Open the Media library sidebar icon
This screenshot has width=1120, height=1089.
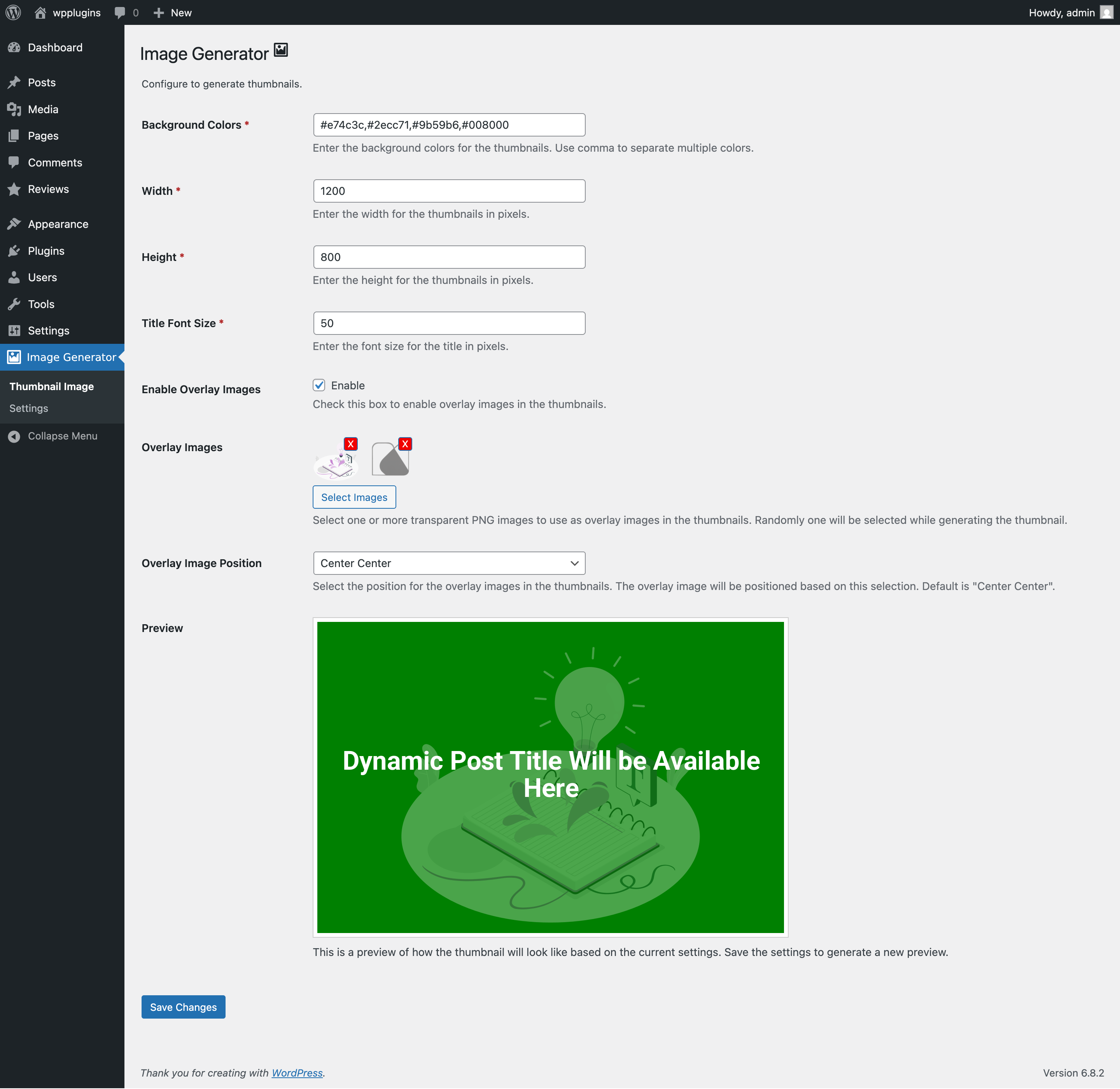coord(14,109)
